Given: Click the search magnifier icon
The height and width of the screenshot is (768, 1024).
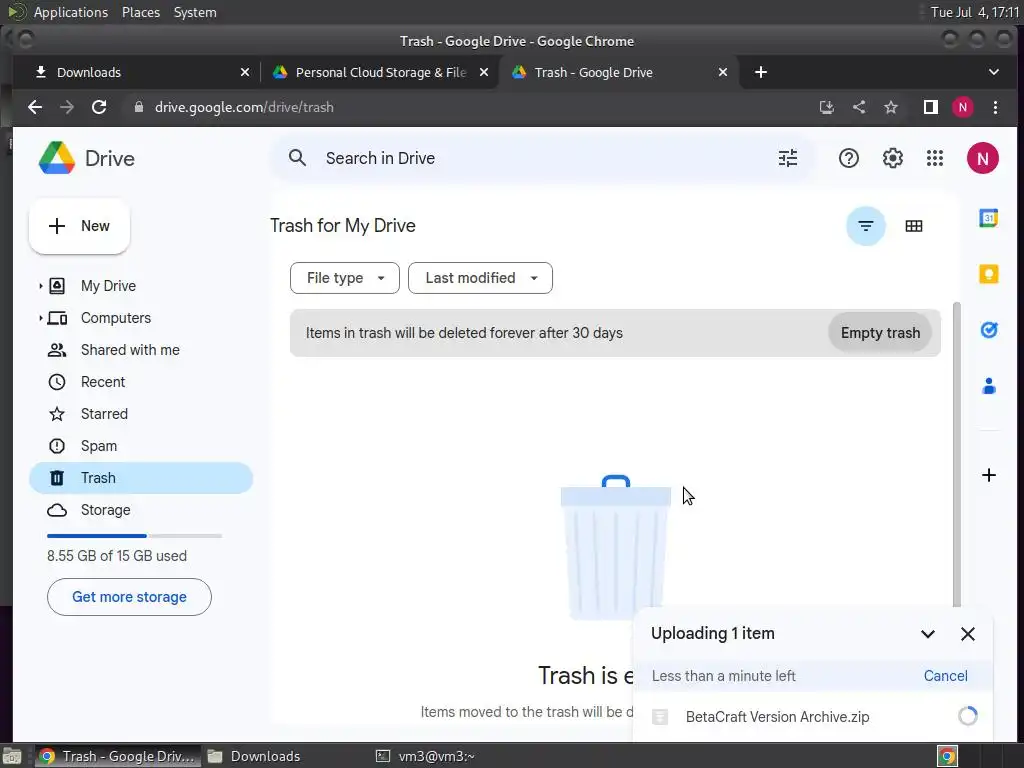Looking at the screenshot, I should point(297,158).
